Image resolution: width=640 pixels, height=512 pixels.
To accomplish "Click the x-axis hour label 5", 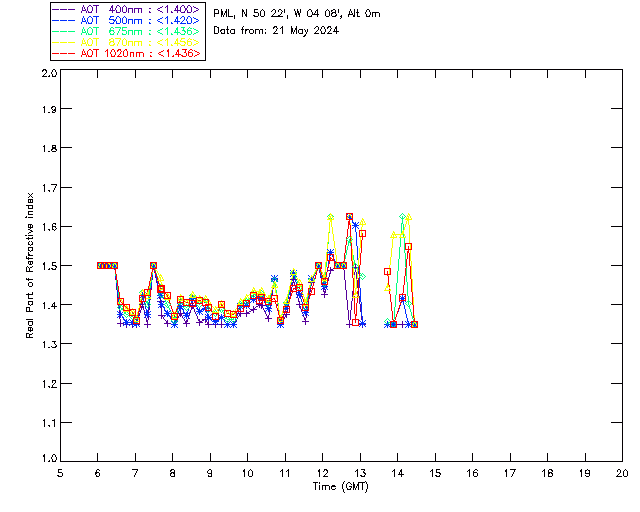I will pos(60,474).
